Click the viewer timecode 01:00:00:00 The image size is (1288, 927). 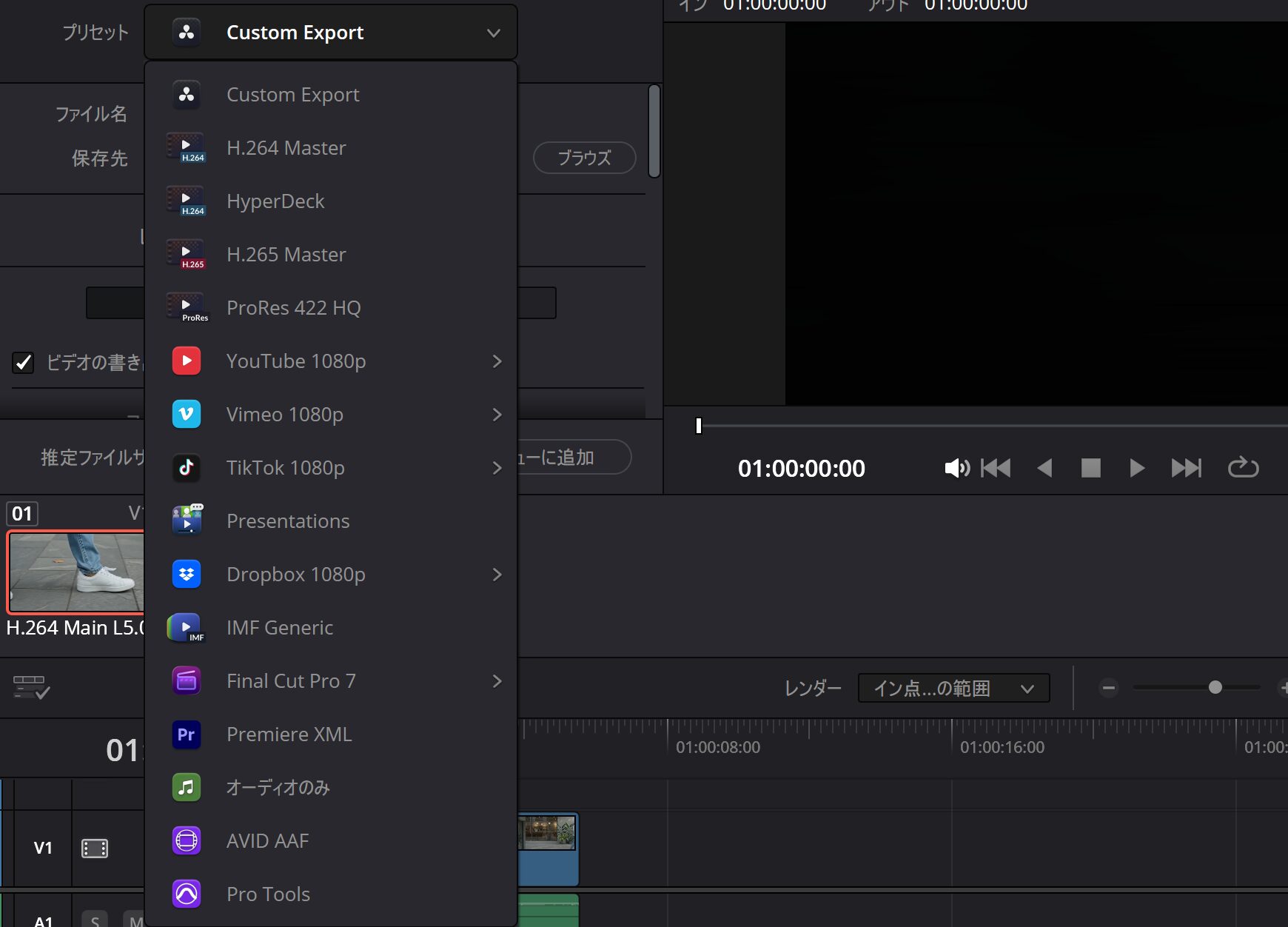click(x=801, y=468)
